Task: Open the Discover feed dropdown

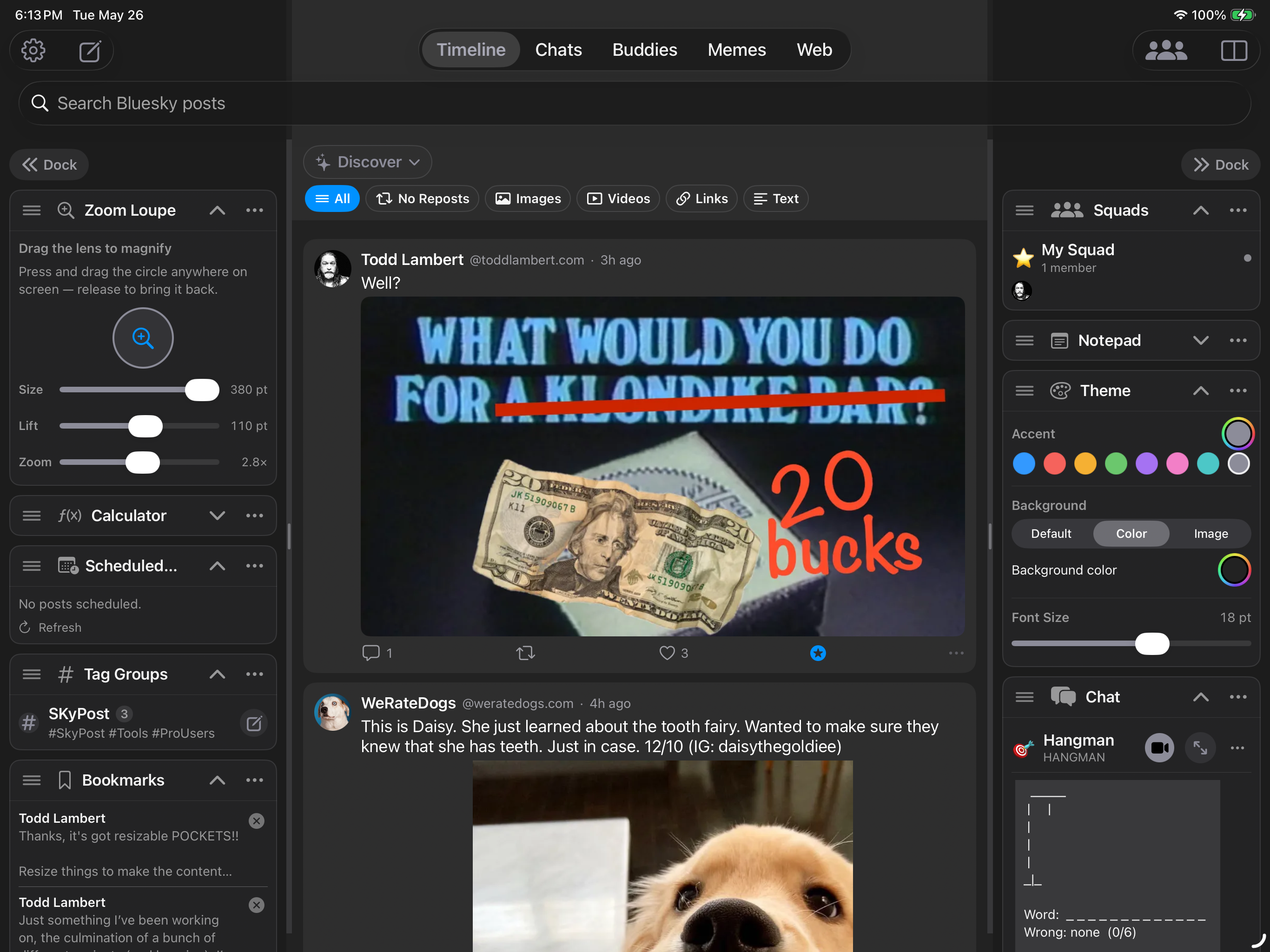Action: click(x=367, y=162)
